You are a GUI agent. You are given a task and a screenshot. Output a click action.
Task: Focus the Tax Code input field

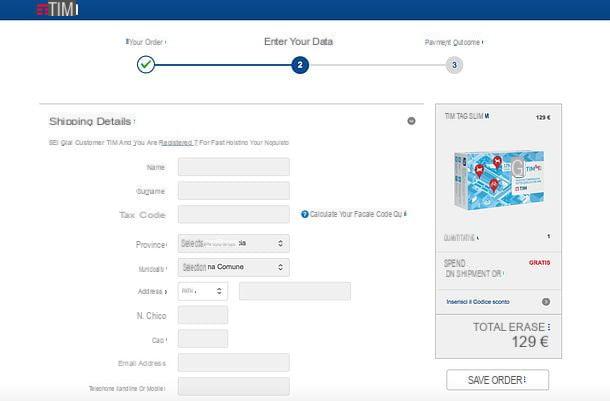[233, 214]
